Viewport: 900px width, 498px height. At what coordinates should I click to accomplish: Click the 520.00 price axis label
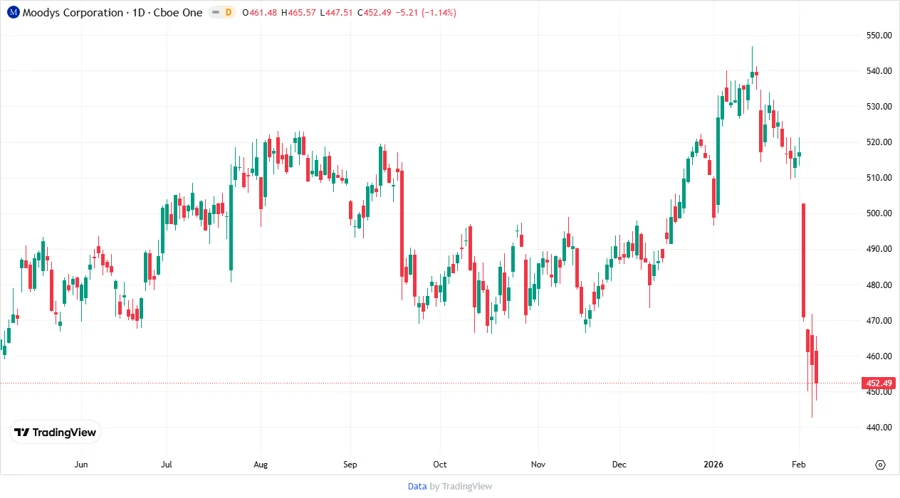(879, 142)
